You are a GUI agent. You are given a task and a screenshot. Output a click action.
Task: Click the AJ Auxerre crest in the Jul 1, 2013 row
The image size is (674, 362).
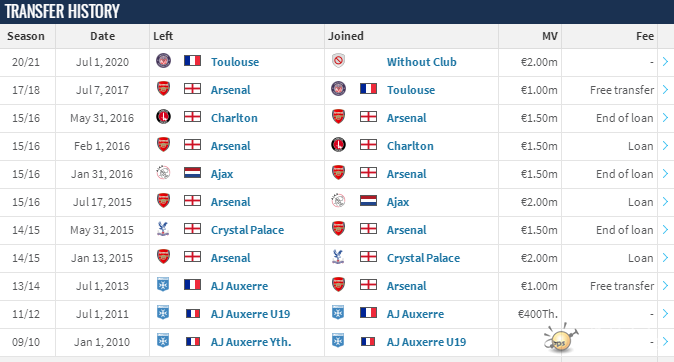(163, 285)
